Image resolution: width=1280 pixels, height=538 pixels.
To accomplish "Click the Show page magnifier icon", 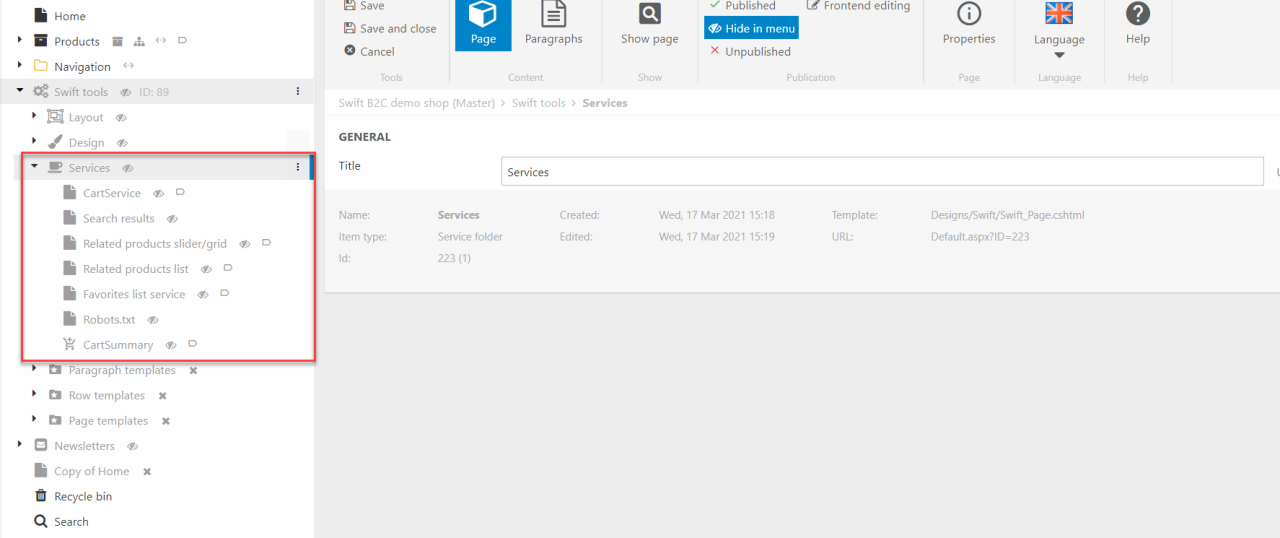I will click(x=649, y=15).
